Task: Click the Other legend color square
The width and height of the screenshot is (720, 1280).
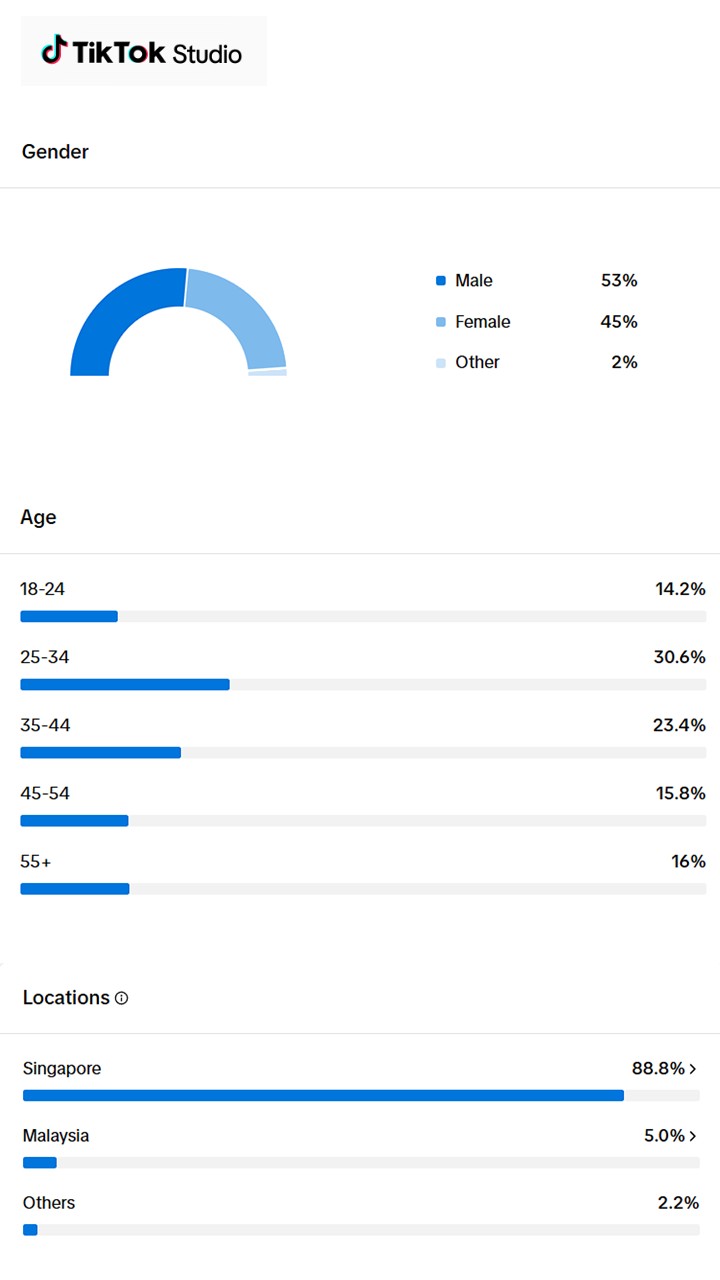Action: click(441, 363)
